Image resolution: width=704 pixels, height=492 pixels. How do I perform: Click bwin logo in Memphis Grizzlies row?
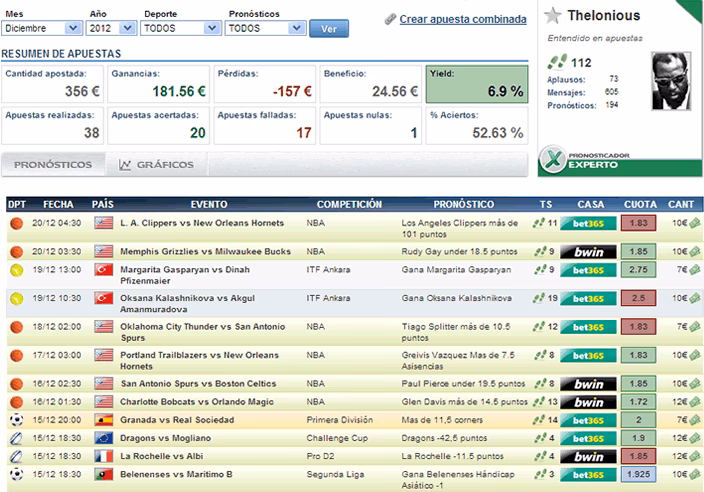click(588, 251)
